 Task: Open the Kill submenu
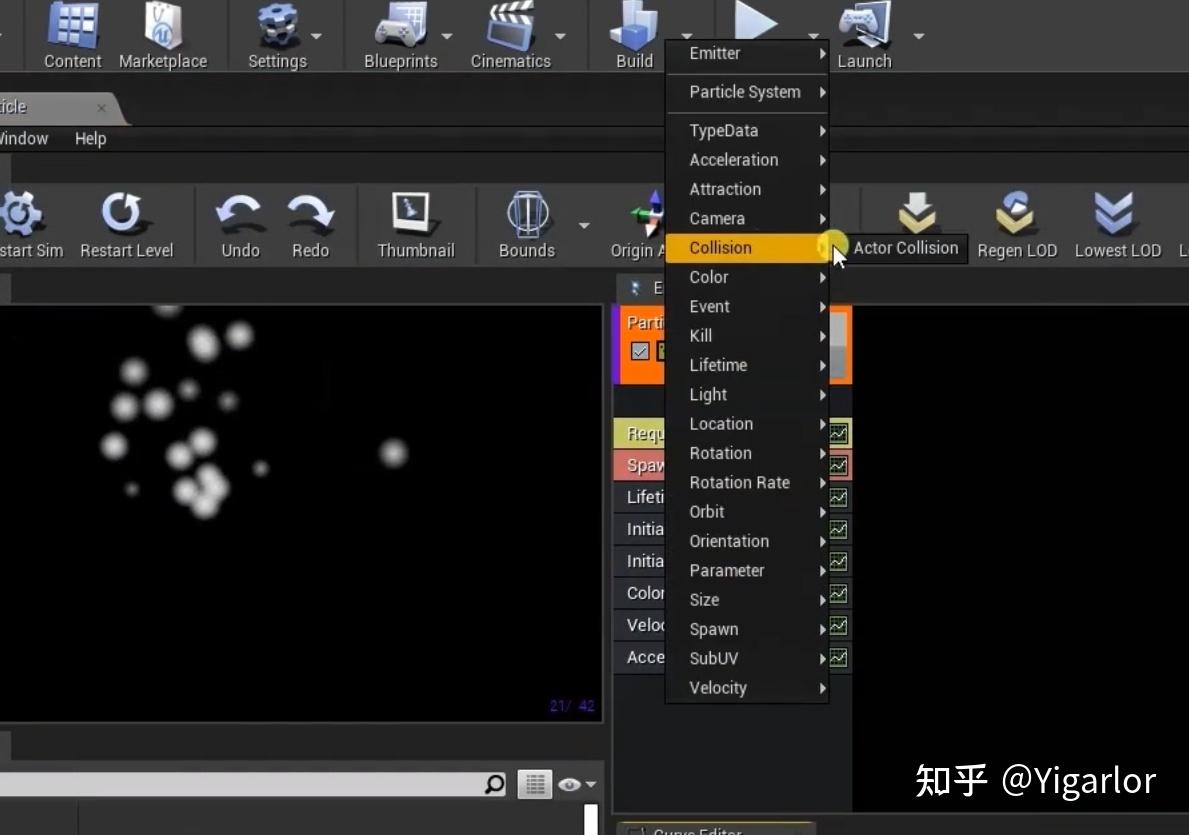747,336
